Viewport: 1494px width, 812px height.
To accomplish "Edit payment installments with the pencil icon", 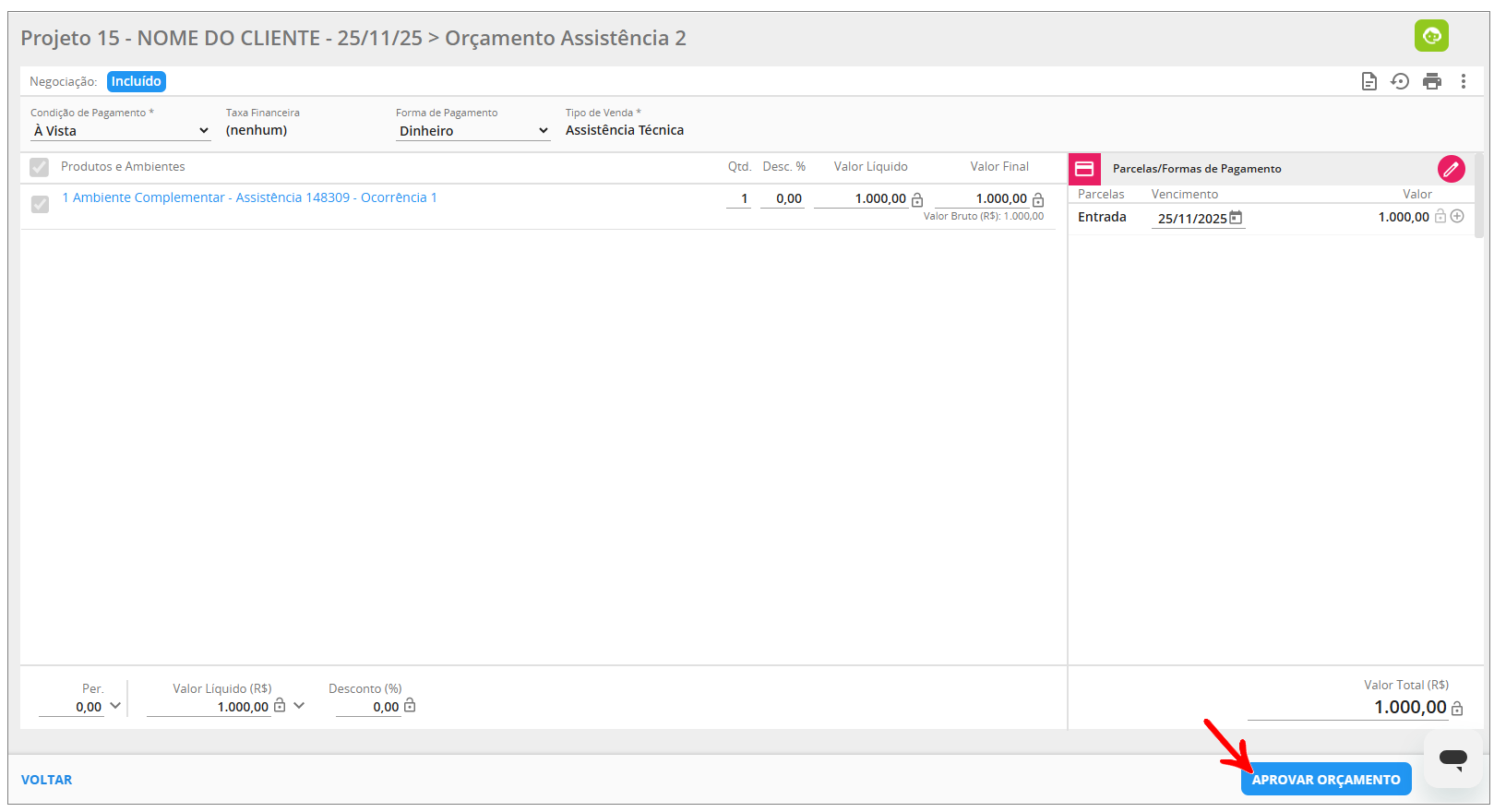I will [1451, 169].
